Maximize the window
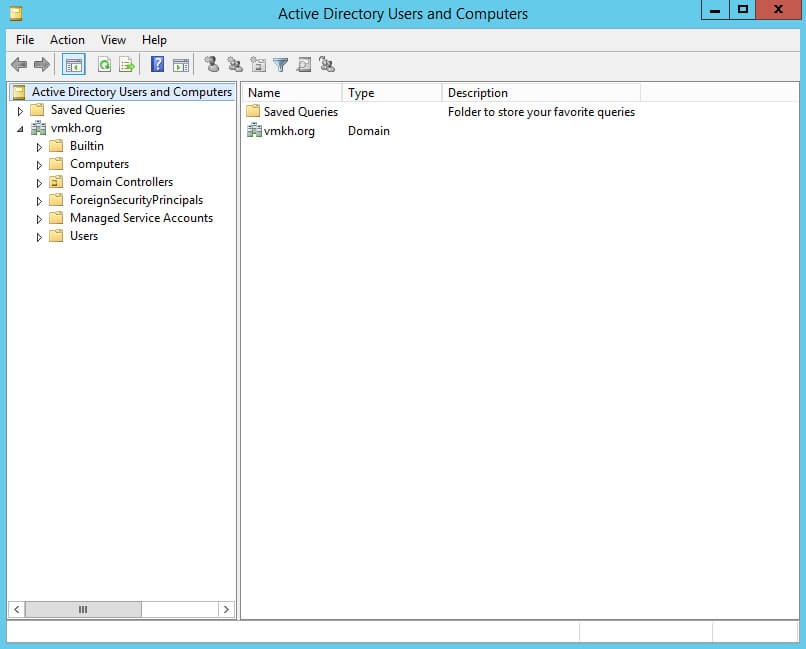Screen dimensions: 806x649 [742, 9]
